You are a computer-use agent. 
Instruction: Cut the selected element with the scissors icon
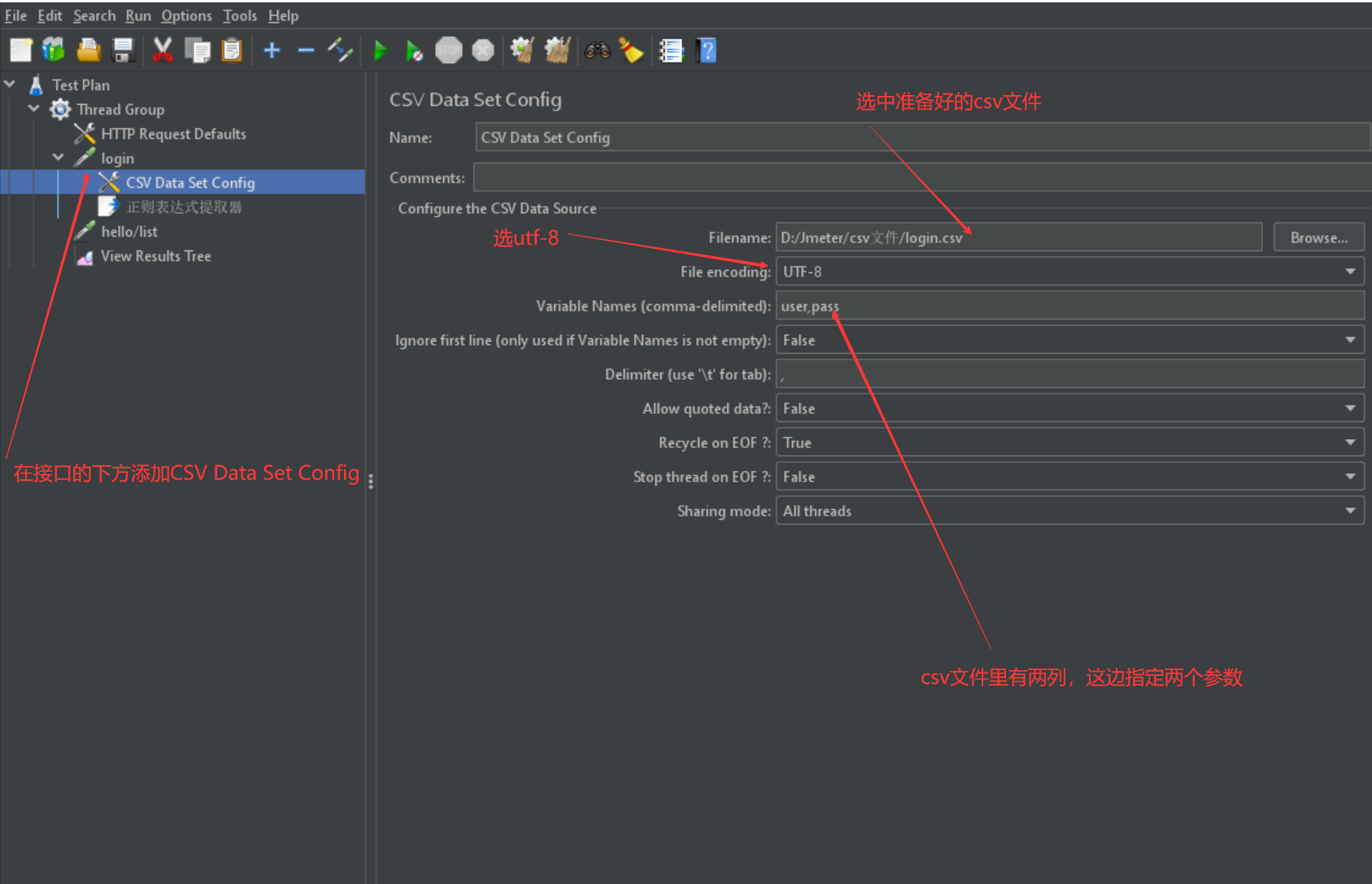(163, 50)
